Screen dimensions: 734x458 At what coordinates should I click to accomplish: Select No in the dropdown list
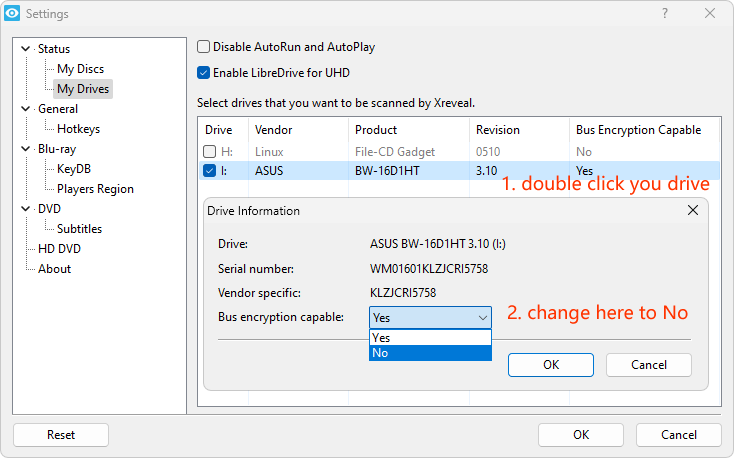pos(430,353)
